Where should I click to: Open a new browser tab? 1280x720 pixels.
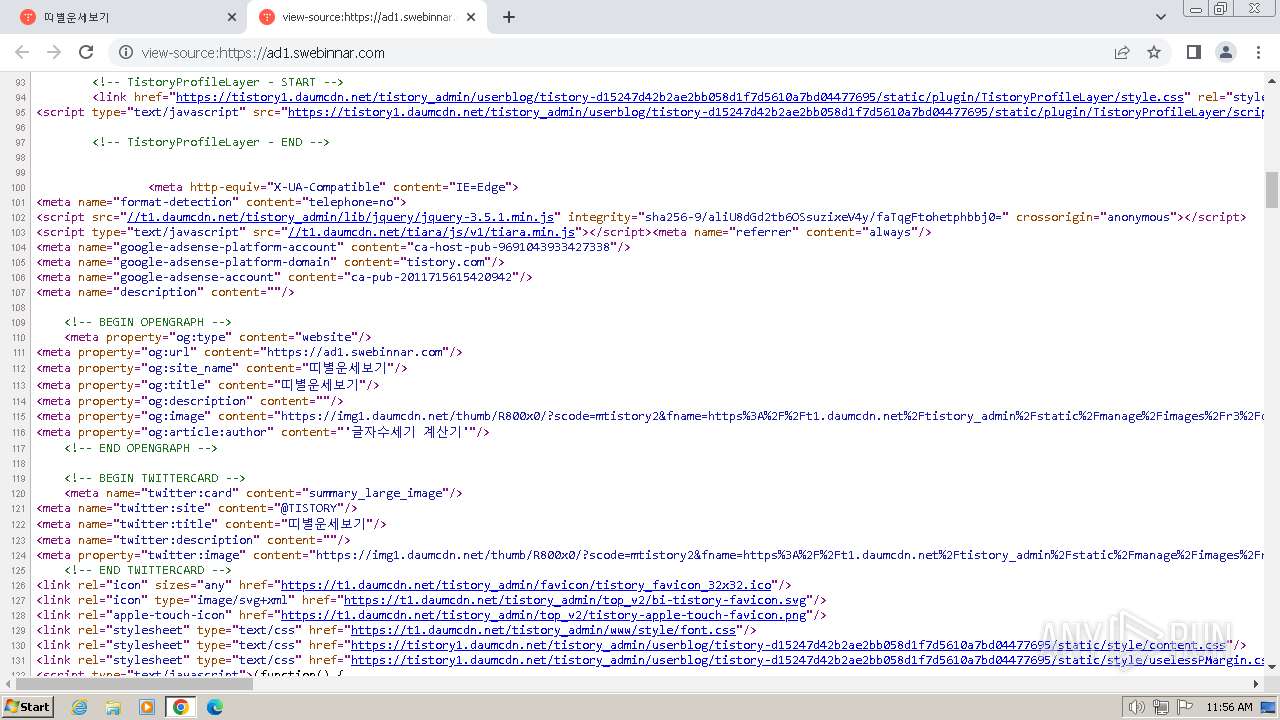pos(509,17)
